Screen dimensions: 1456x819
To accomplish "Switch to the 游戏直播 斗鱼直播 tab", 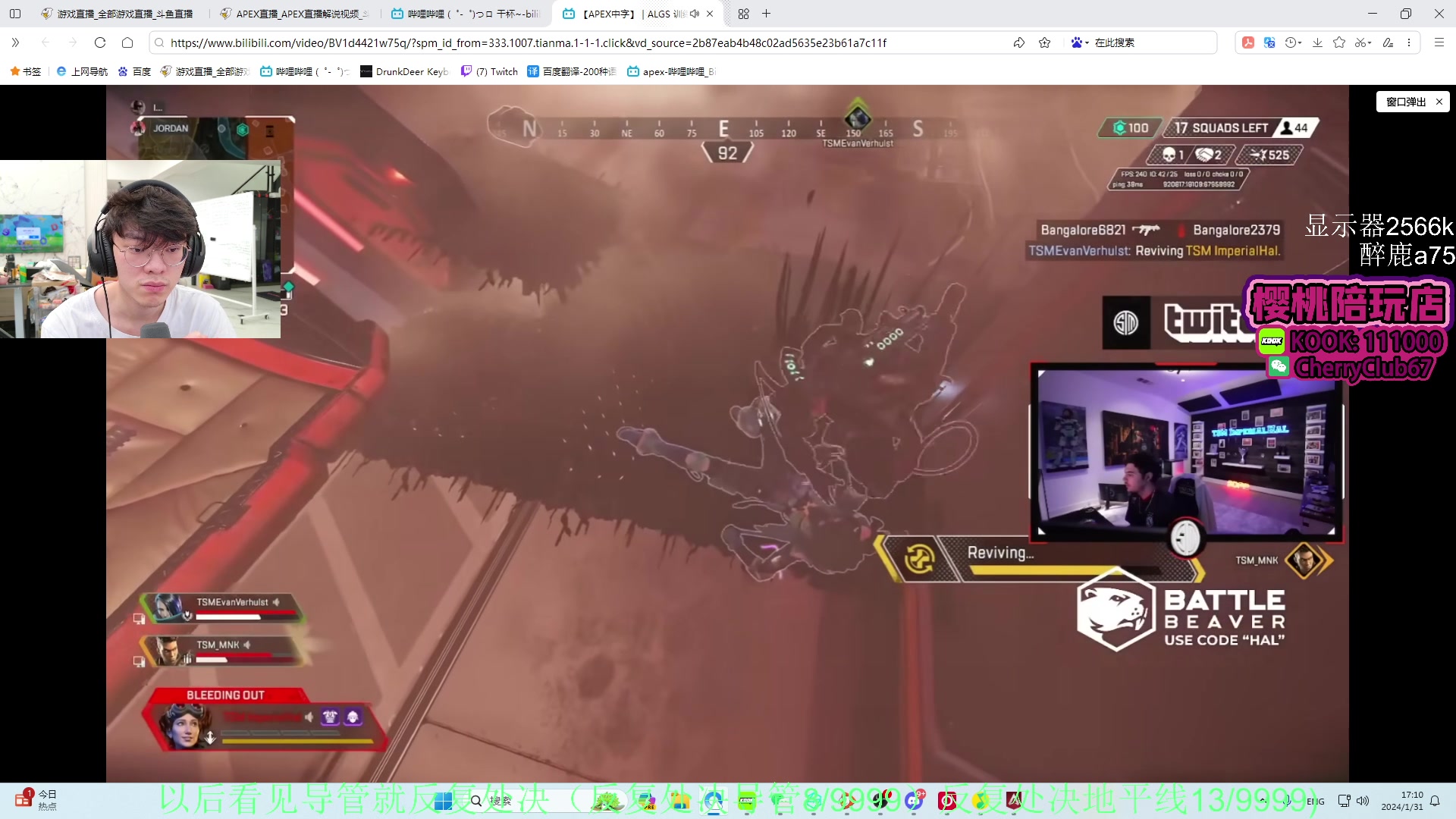I will point(124,14).
